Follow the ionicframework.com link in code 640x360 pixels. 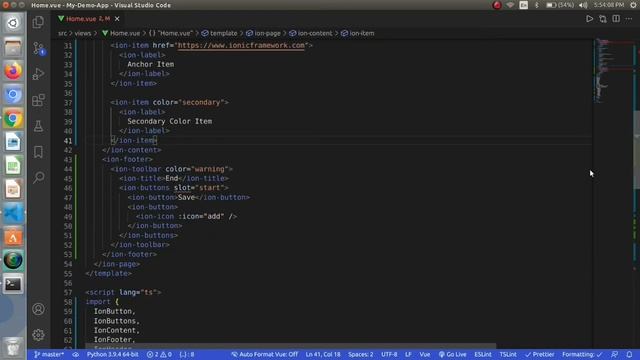(241, 45)
